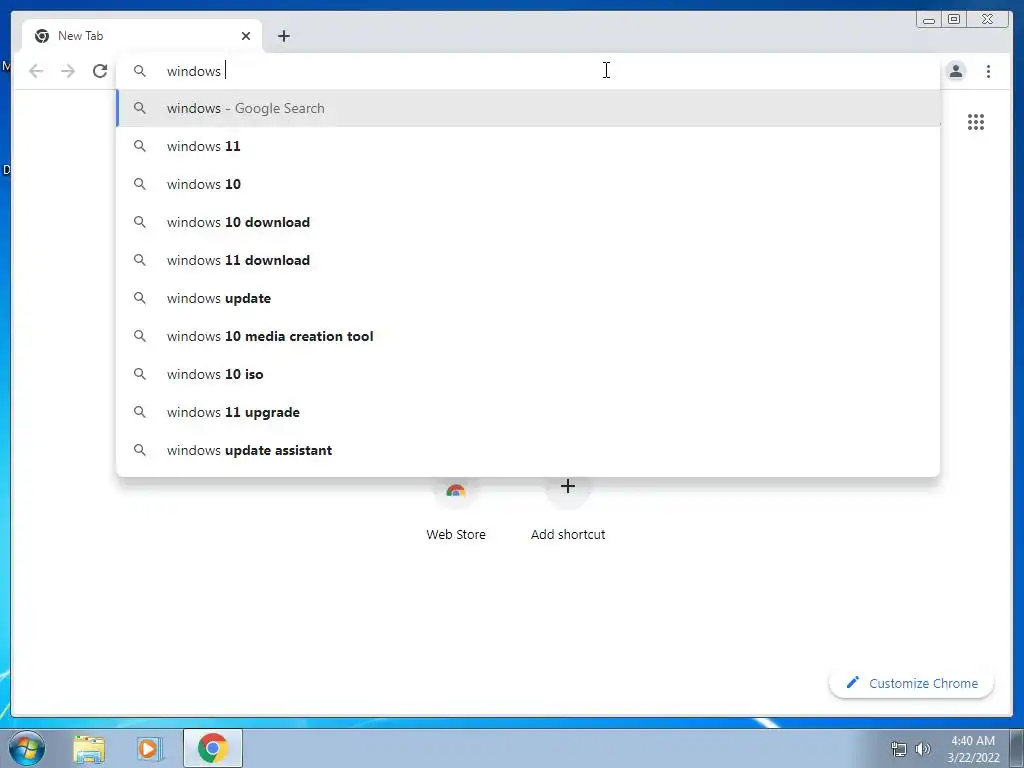Click into the address bar containing windows

[x=529, y=71]
